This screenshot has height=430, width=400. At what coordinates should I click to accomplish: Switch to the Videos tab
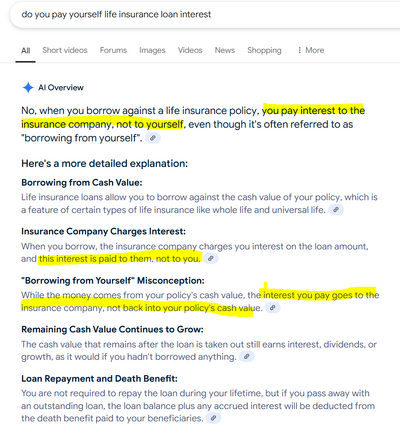click(x=190, y=50)
